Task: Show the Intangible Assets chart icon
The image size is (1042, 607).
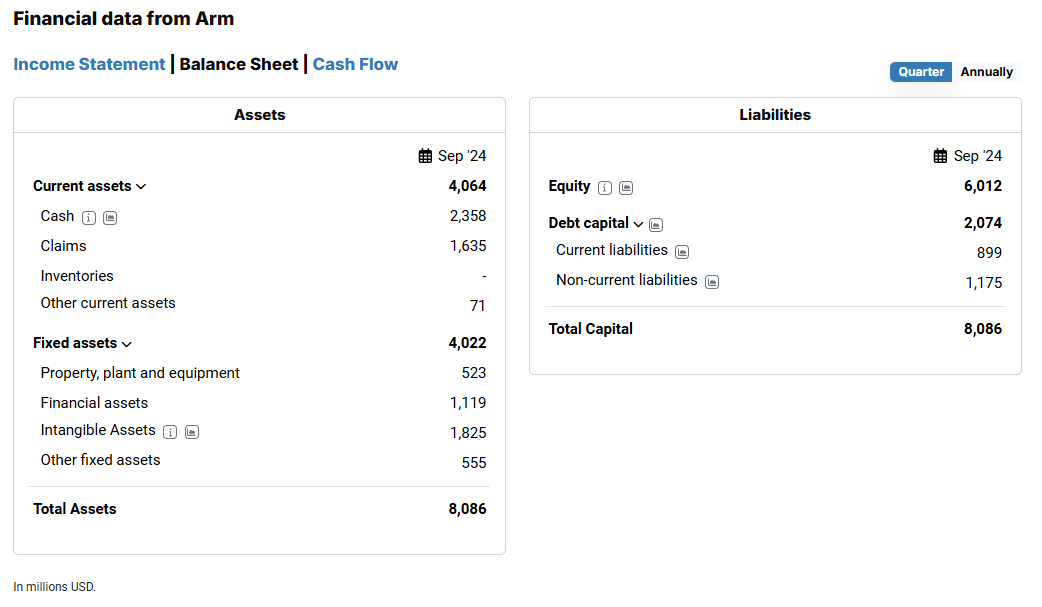Action: (192, 432)
